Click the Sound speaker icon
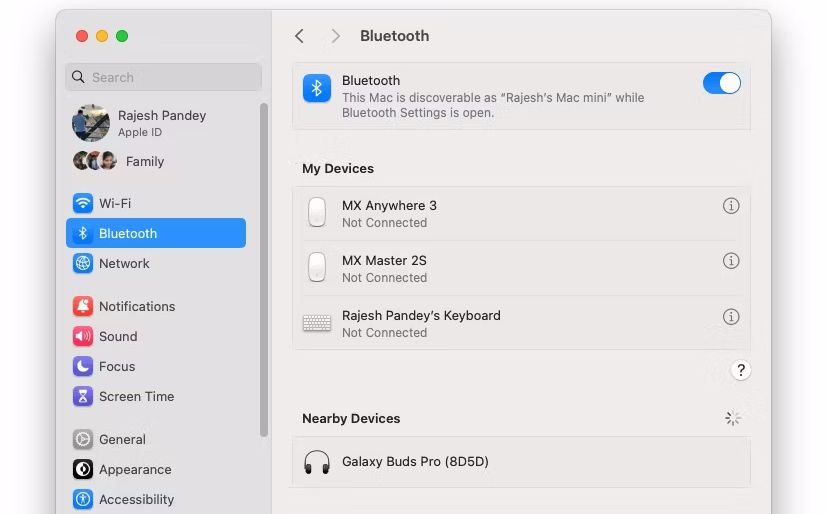 coord(83,336)
